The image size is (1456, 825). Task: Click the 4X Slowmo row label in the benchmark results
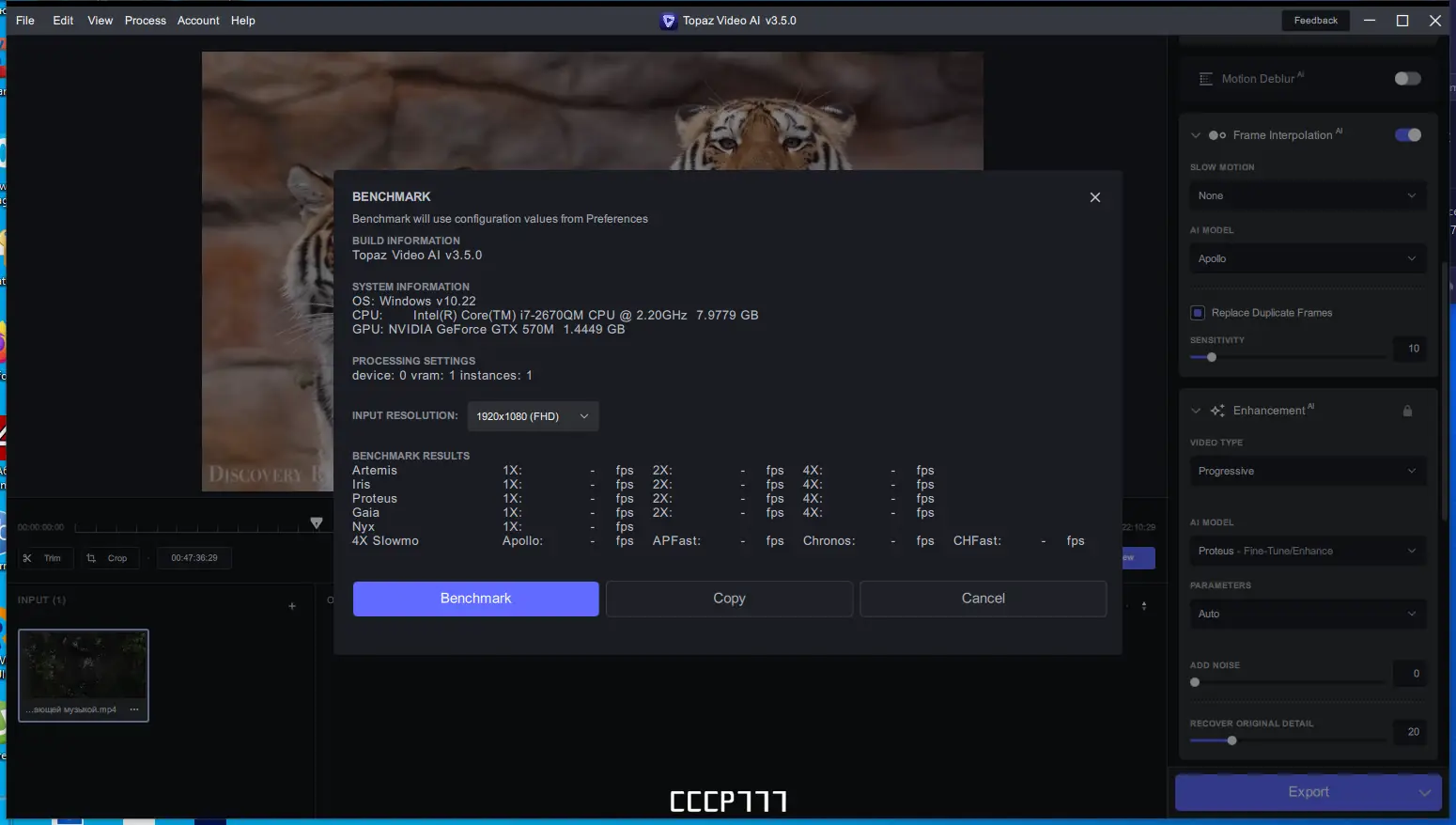(385, 541)
